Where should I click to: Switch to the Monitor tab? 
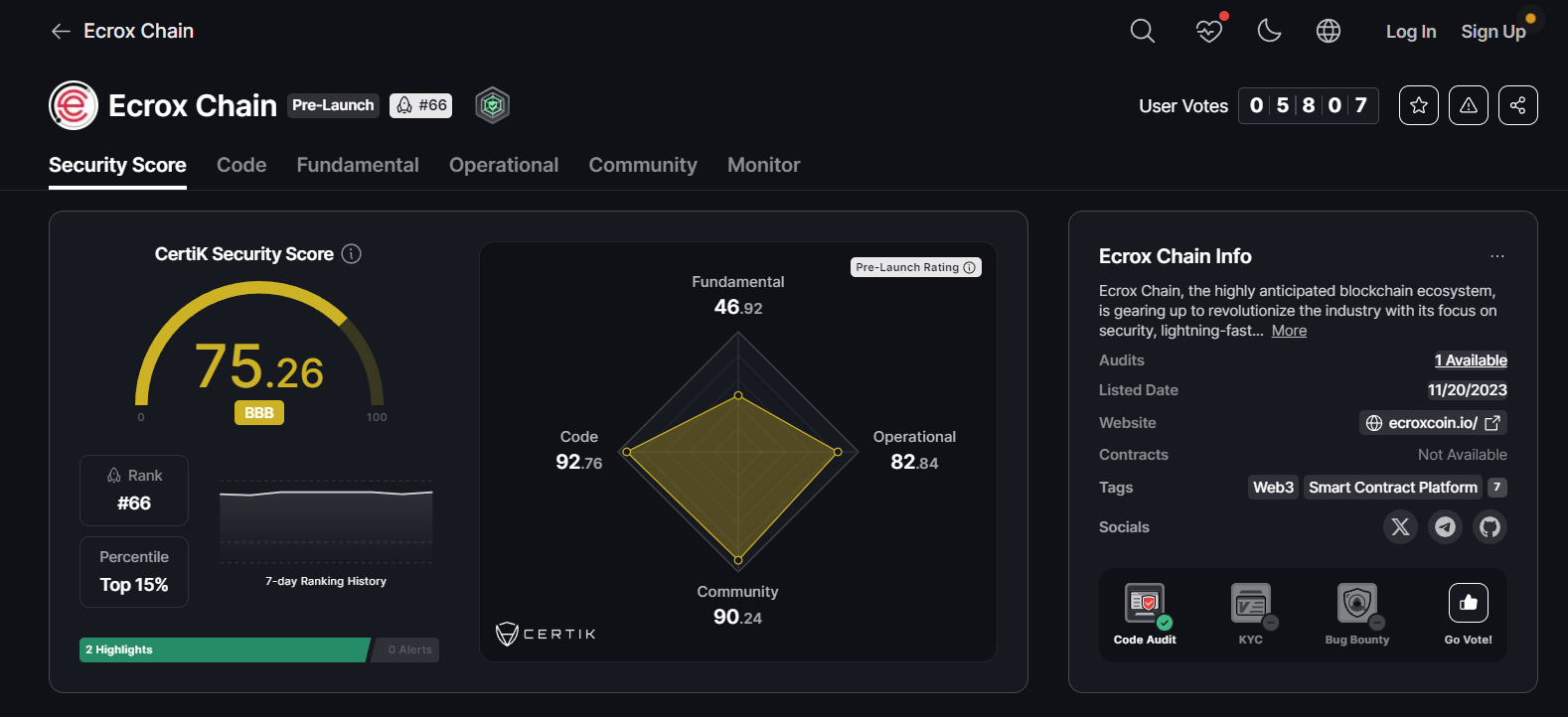[763, 165]
